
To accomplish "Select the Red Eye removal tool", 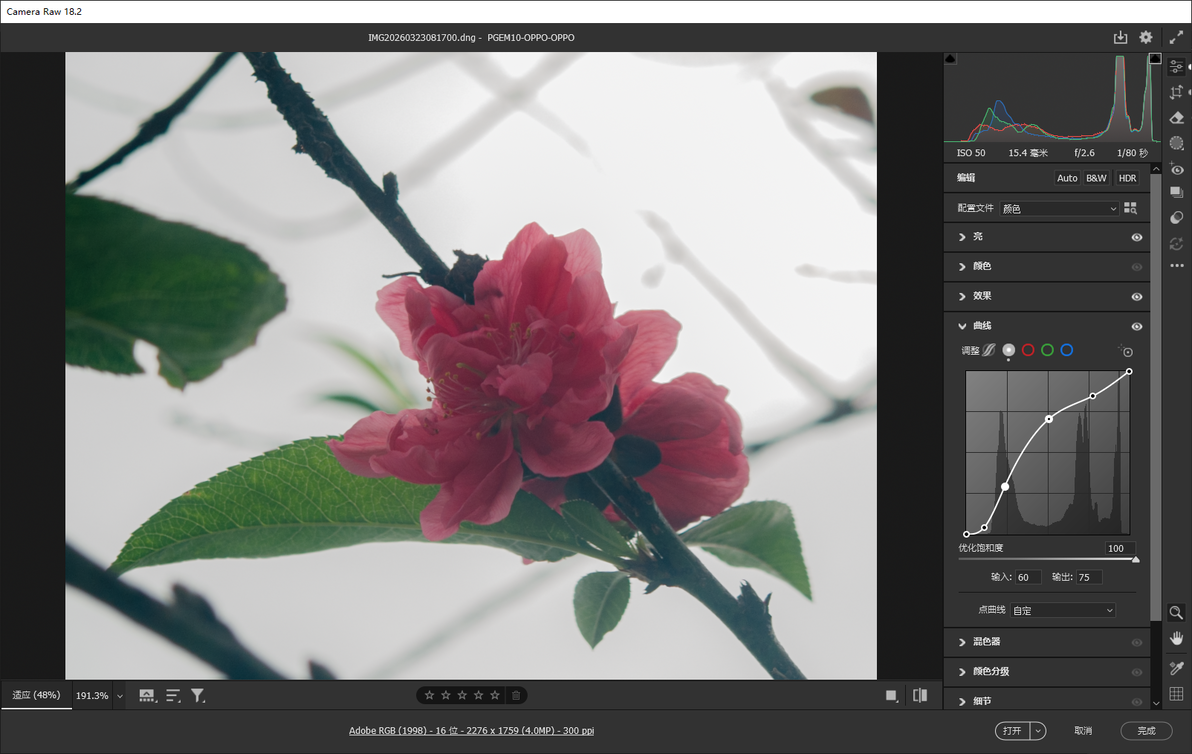I will (1176, 169).
